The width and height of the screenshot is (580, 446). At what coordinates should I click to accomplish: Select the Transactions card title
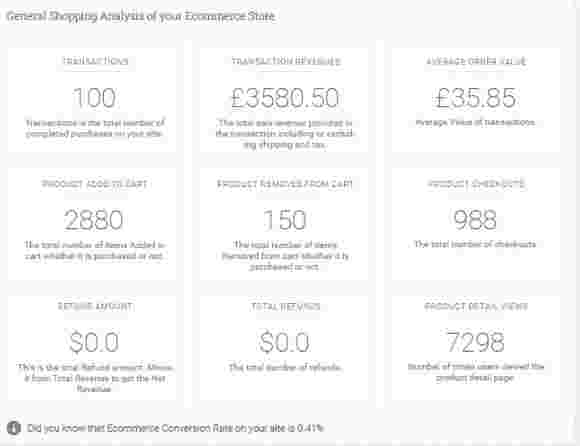[x=95, y=61]
